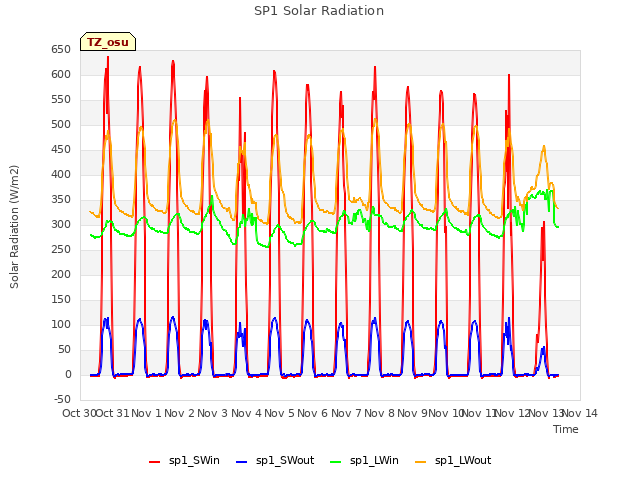Click the 400 y-axis tick label
The height and width of the screenshot is (480, 640).
point(61,174)
